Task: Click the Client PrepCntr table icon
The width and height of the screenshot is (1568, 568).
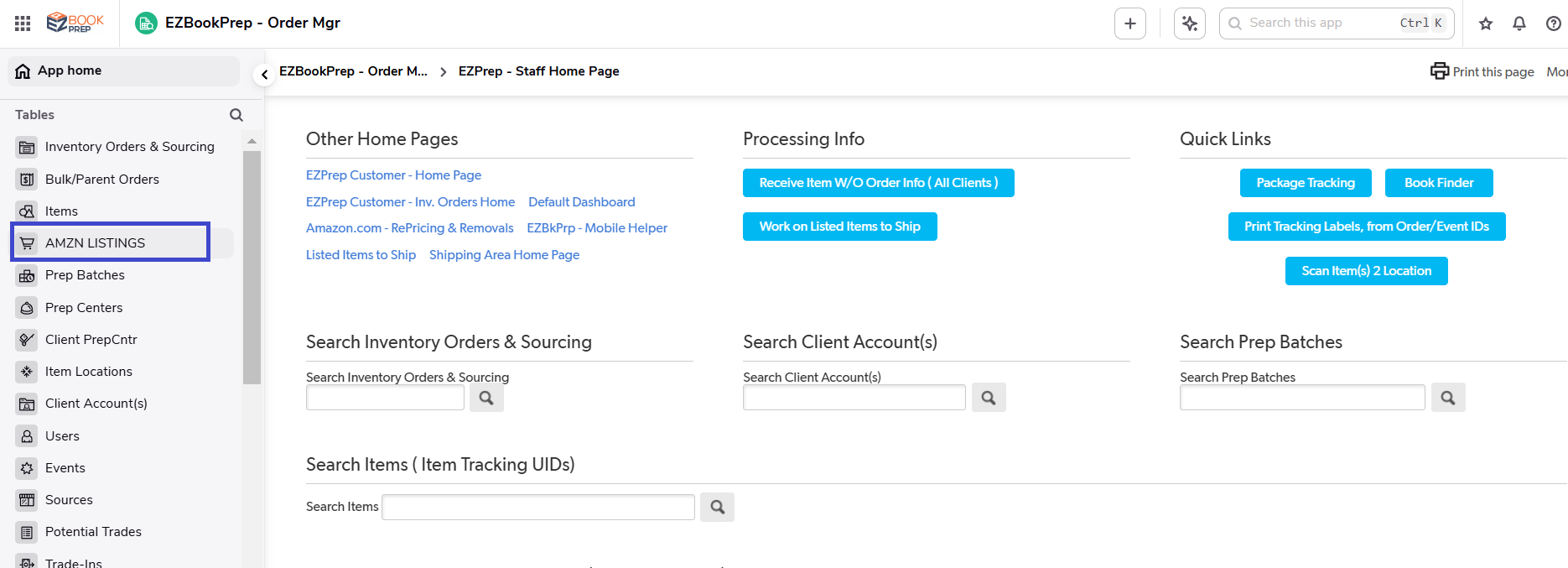Action: point(27,340)
